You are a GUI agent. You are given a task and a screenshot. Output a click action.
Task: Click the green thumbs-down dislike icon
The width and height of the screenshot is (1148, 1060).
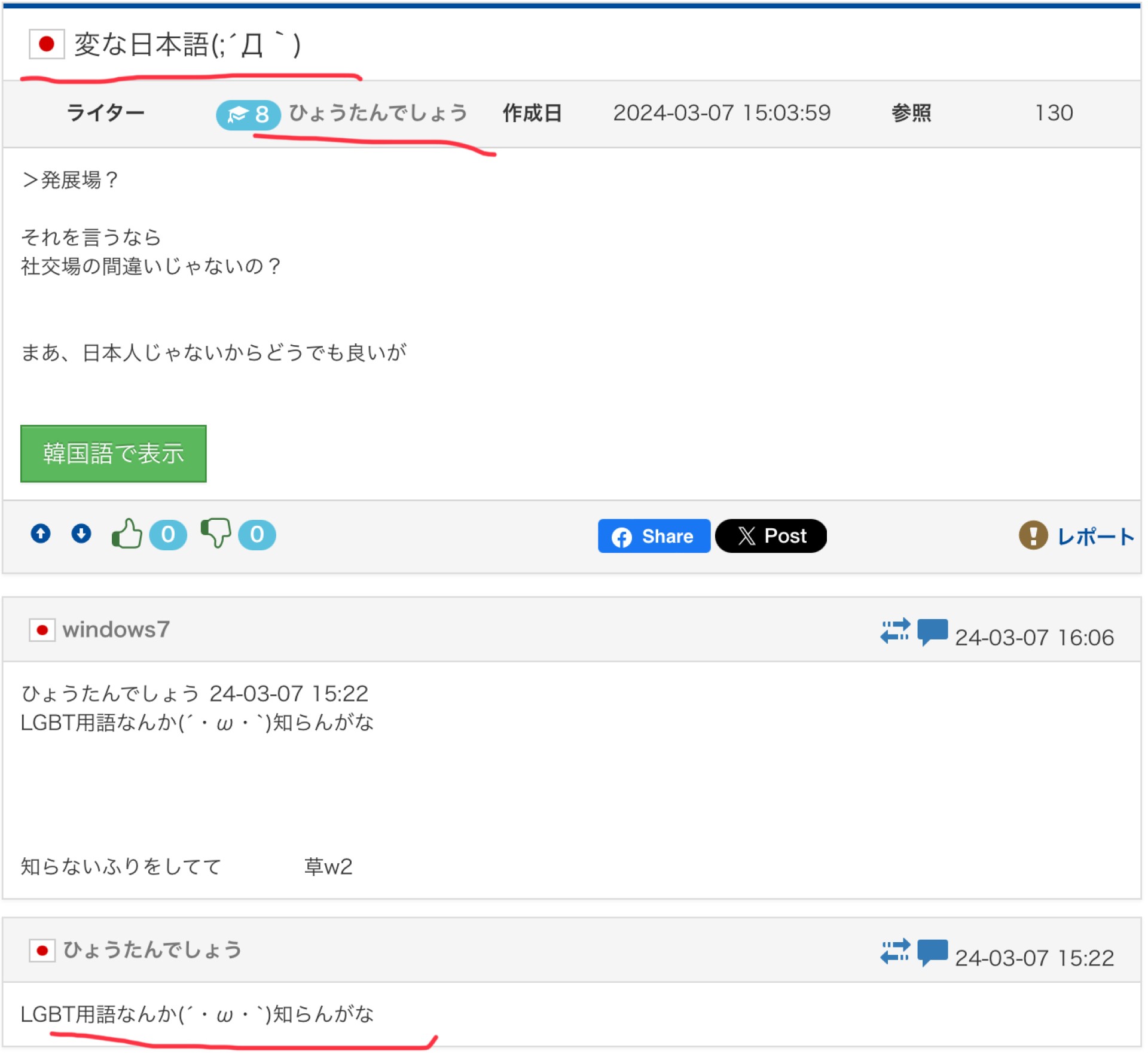coord(216,534)
